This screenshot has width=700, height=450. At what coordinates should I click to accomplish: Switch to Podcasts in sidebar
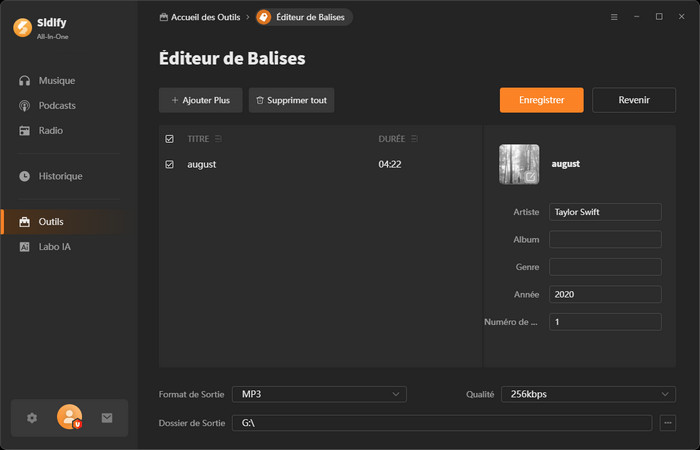click(x=57, y=105)
